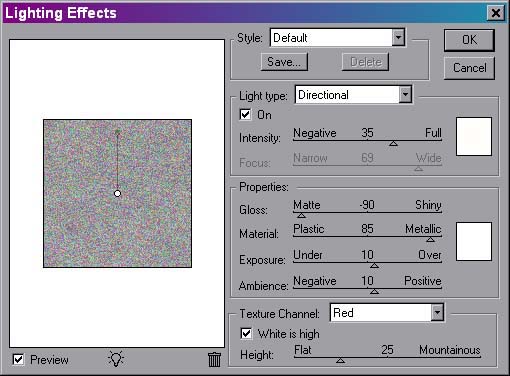Screen dimensions: 510x376
Task: Open the Style dropdown arrow
Action: [x=398, y=37]
